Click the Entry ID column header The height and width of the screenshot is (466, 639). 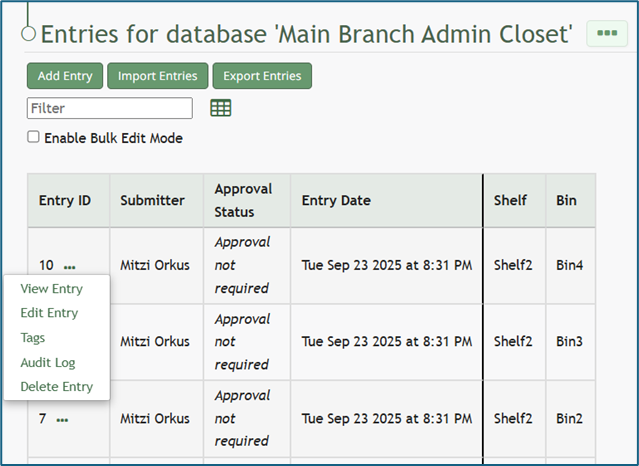point(65,200)
